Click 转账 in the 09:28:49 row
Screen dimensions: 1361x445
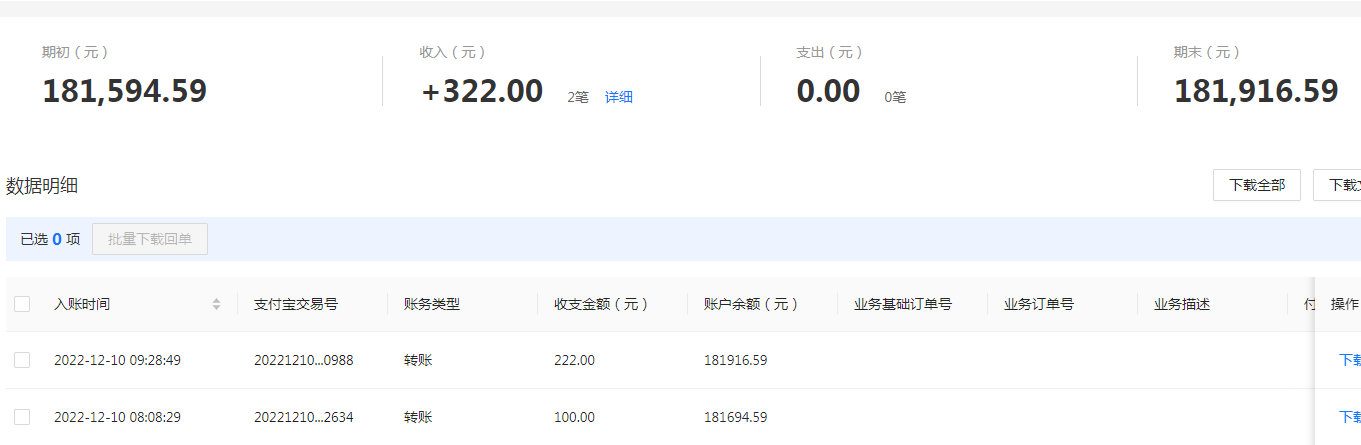[x=418, y=360]
